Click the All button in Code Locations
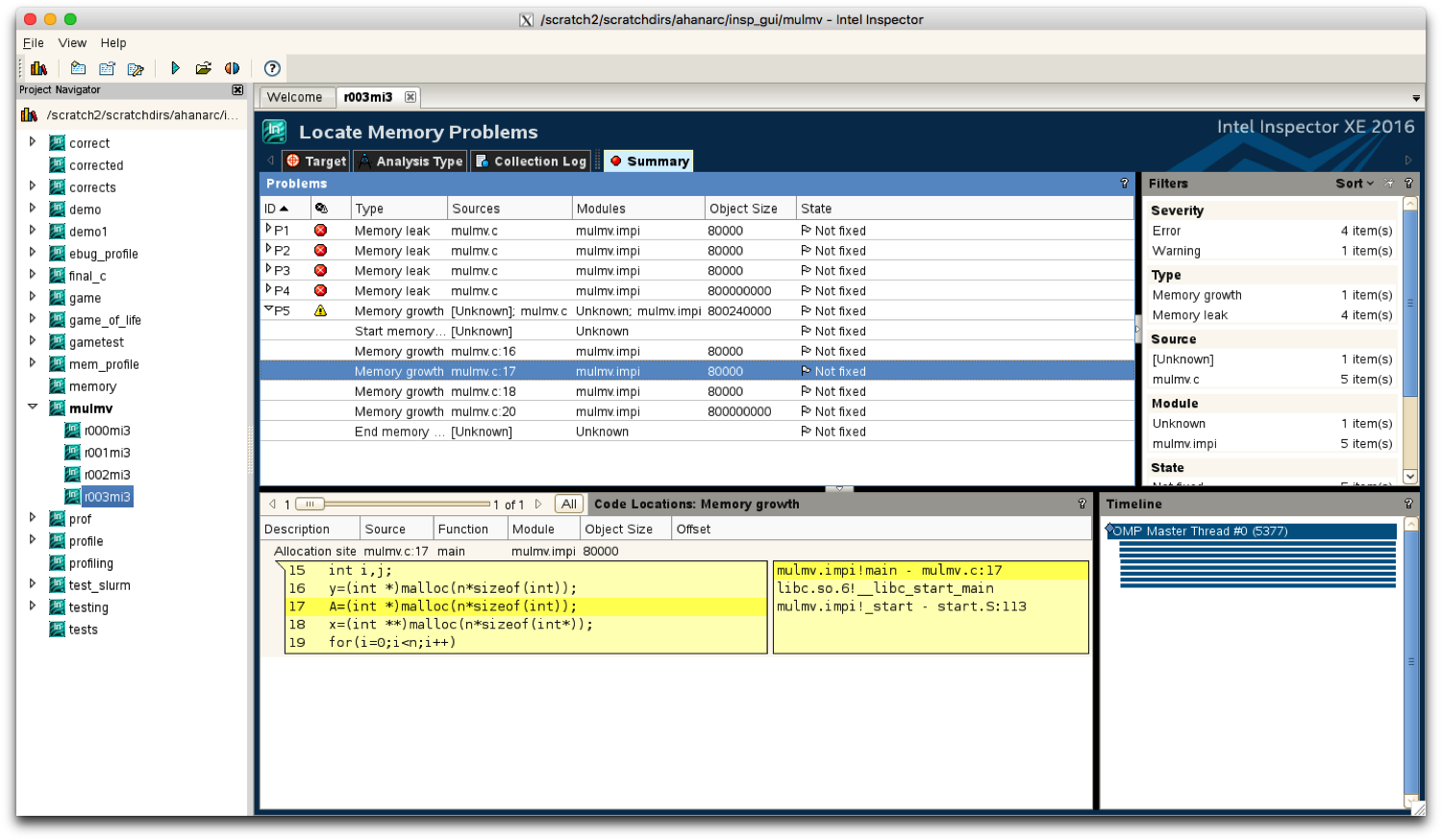 pyautogui.click(x=568, y=503)
